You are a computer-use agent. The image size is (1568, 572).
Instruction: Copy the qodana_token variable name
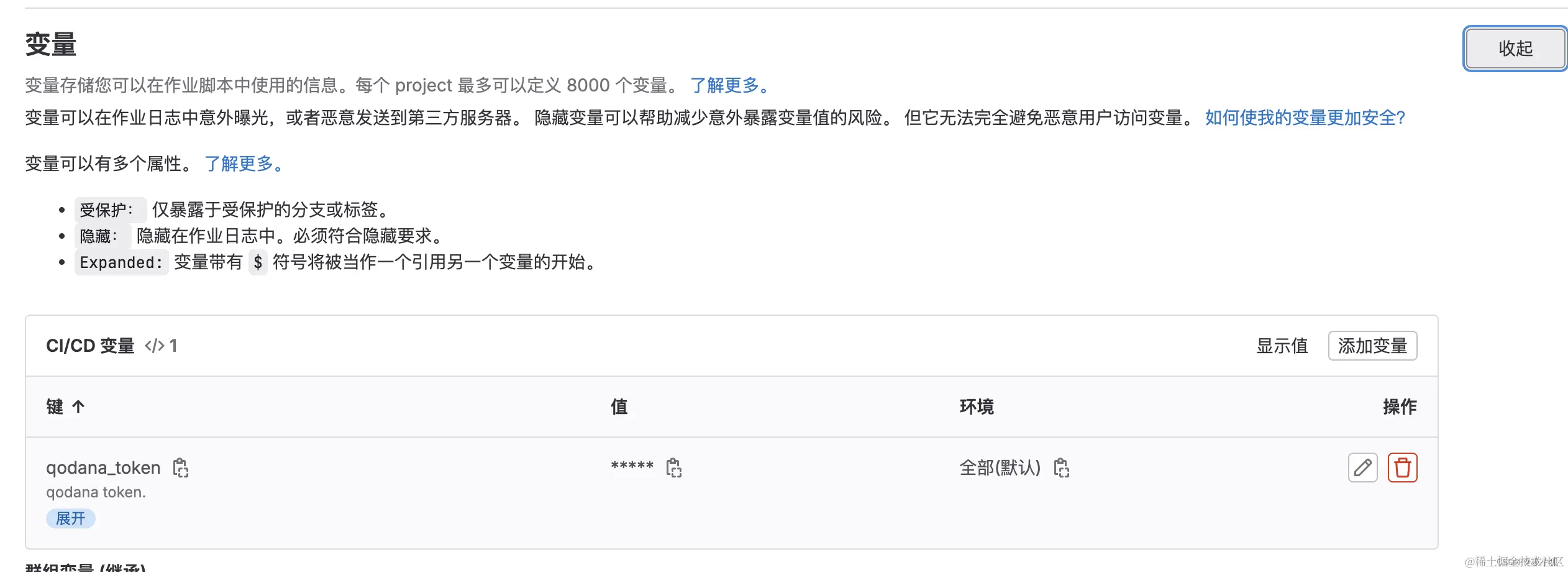[x=181, y=468]
